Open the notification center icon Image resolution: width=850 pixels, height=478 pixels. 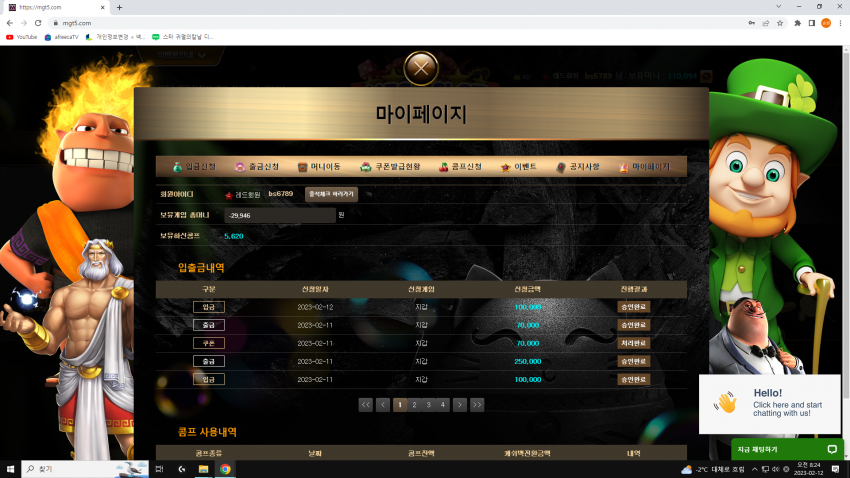pyautogui.click(x=835, y=469)
